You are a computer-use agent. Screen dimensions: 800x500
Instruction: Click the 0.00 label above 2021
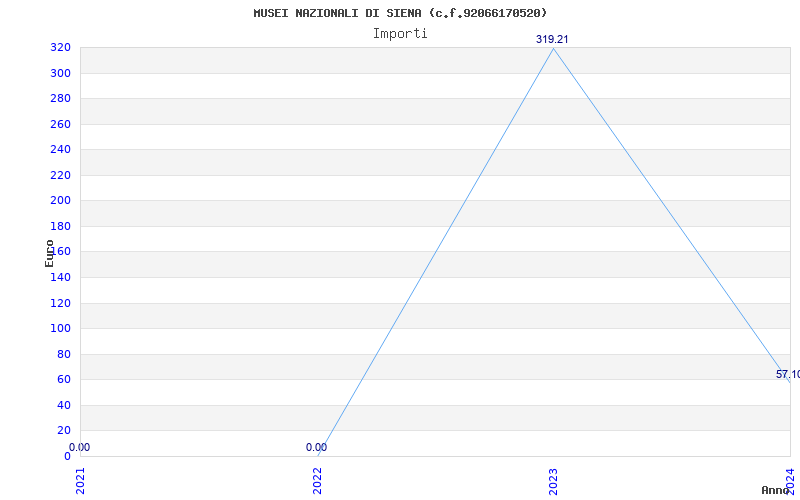pos(80,447)
